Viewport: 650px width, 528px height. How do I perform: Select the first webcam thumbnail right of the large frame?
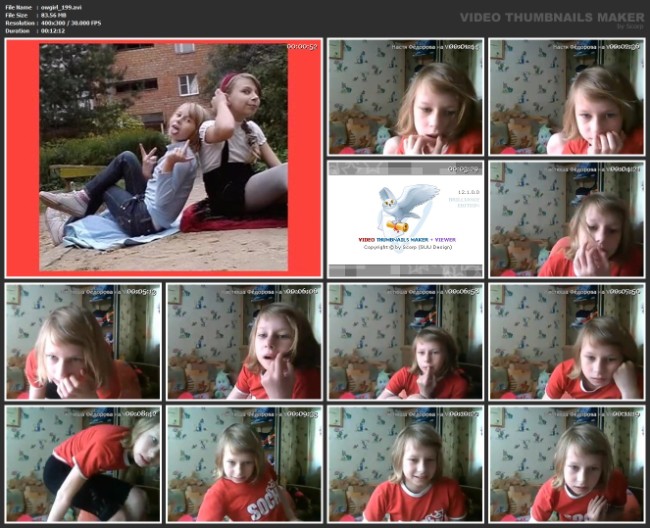click(x=405, y=96)
